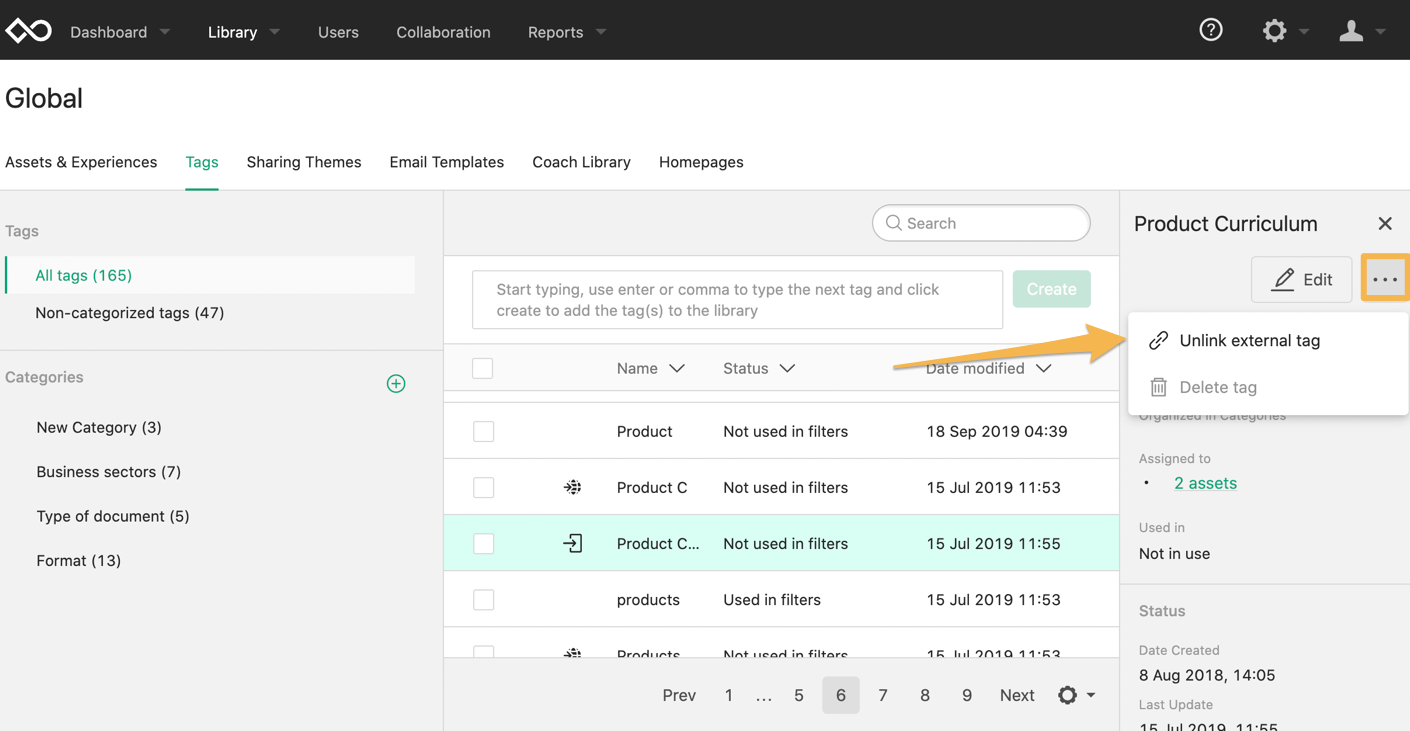1410x731 pixels.
Task: Go to page 5
Action: (799, 695)
